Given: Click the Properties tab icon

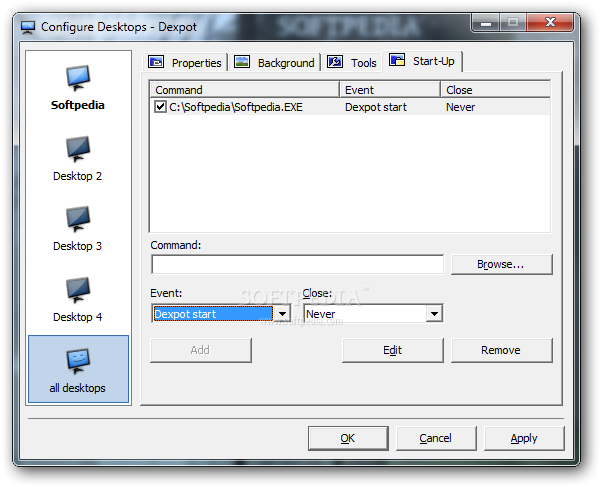Looking at the screenshot, I should coord(156,62).
